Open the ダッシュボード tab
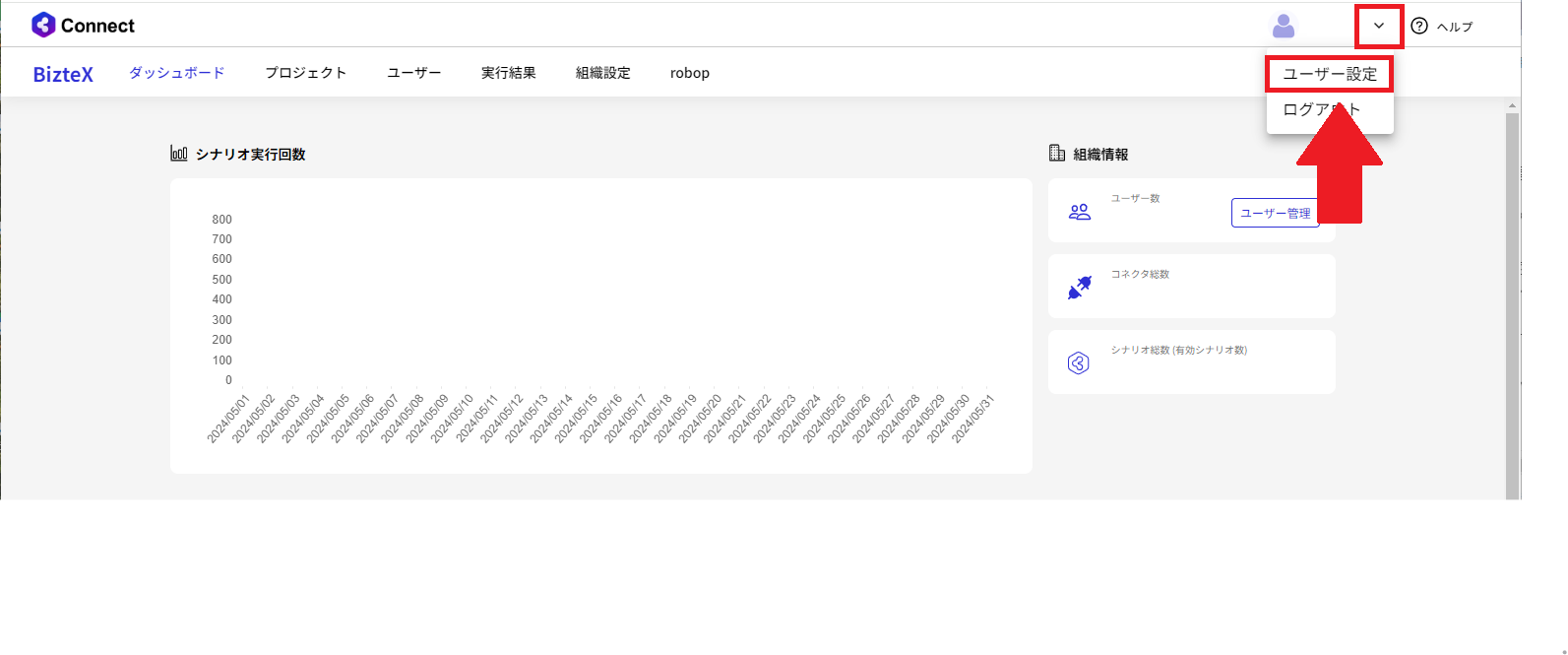The height and width of the screenshot is (655, 1568). [x=177, y=73]
